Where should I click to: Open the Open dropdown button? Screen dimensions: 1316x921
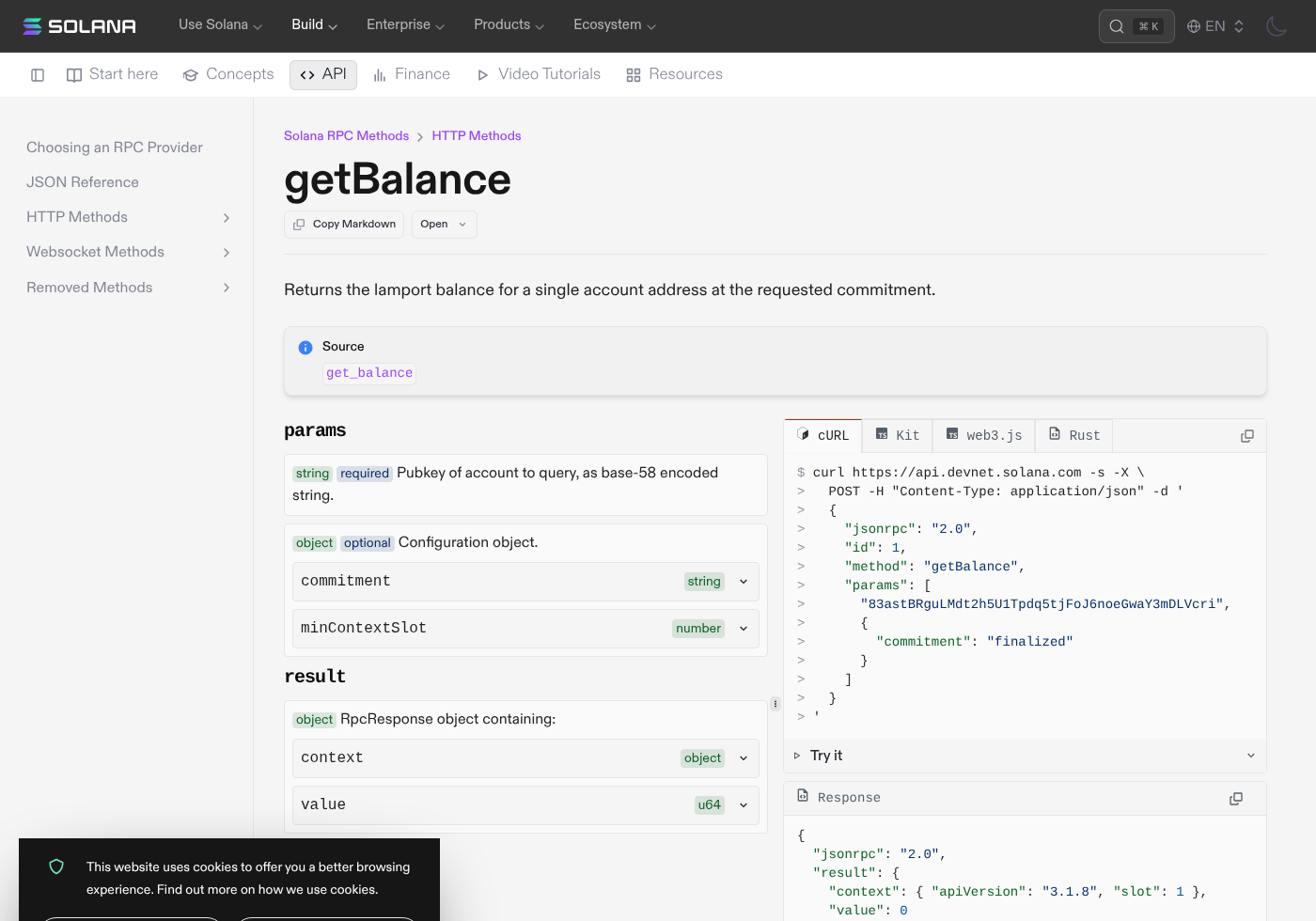pyautogui.click(x=445, y=225)
